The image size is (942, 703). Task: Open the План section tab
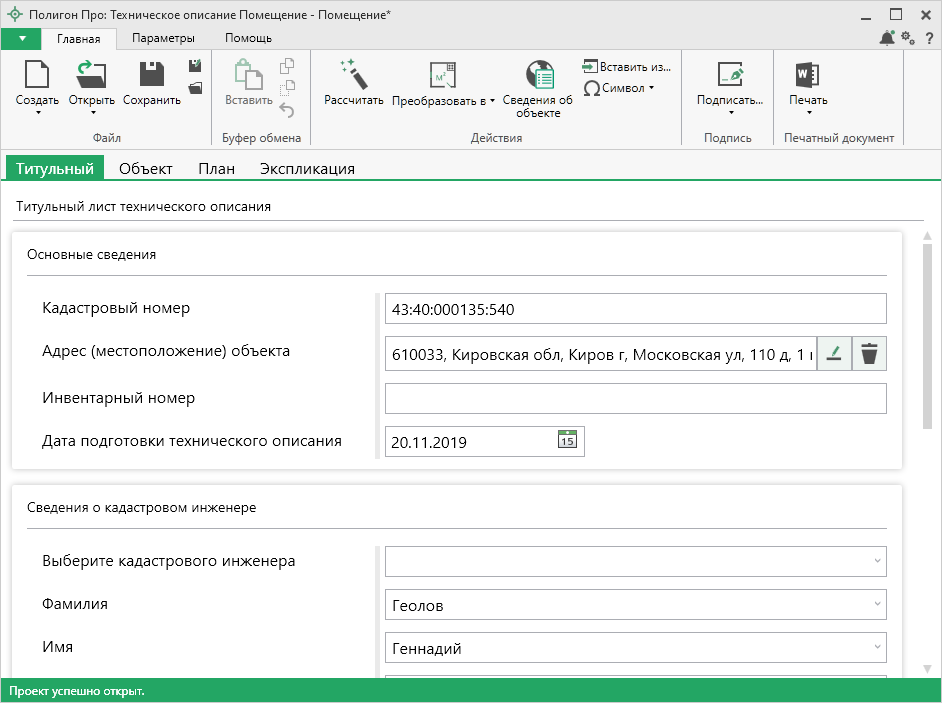tap(216, 168)
